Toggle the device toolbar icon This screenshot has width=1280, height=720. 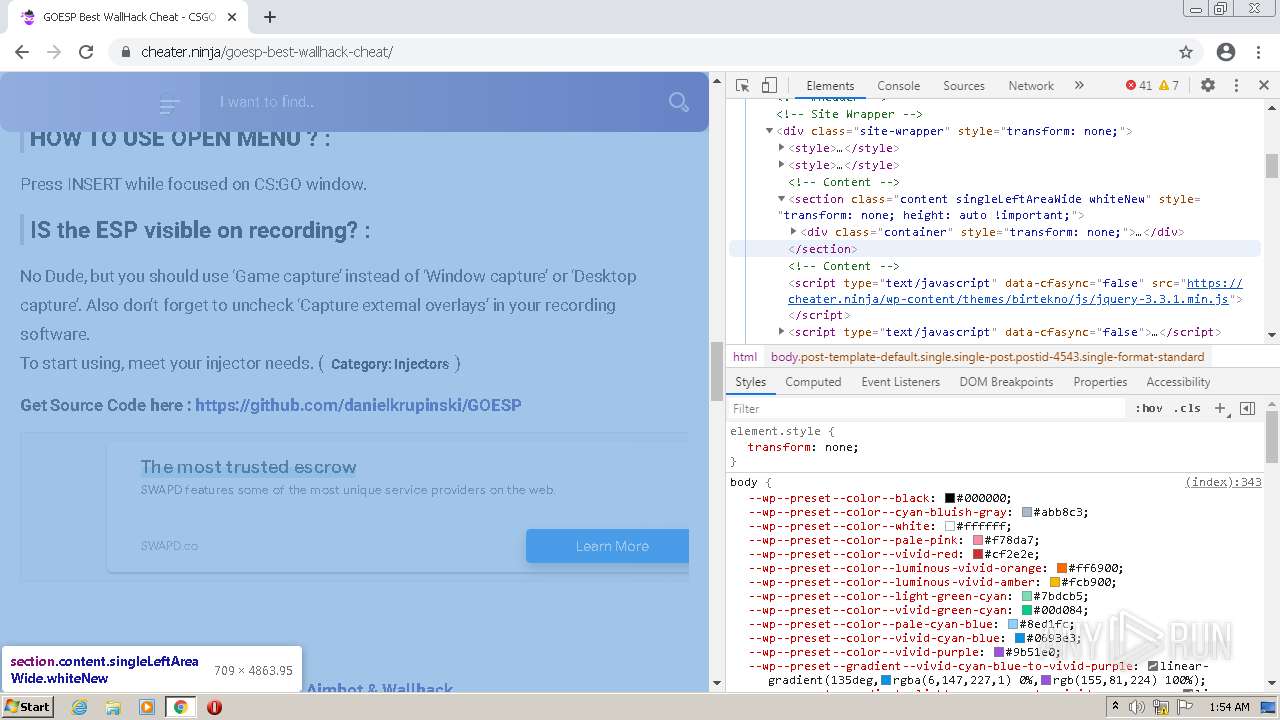(x=769, y=86)
